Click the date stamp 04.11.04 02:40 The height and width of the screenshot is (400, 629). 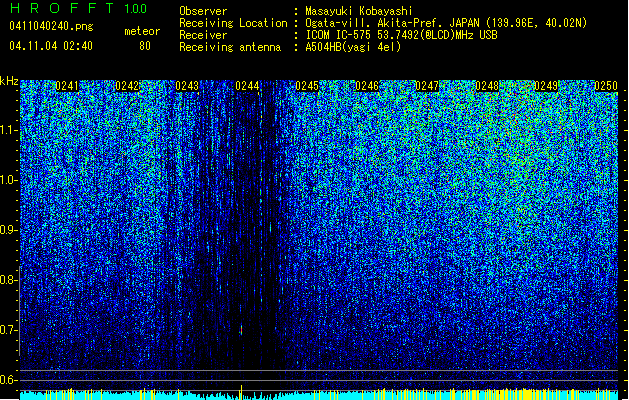pos(51,46)
